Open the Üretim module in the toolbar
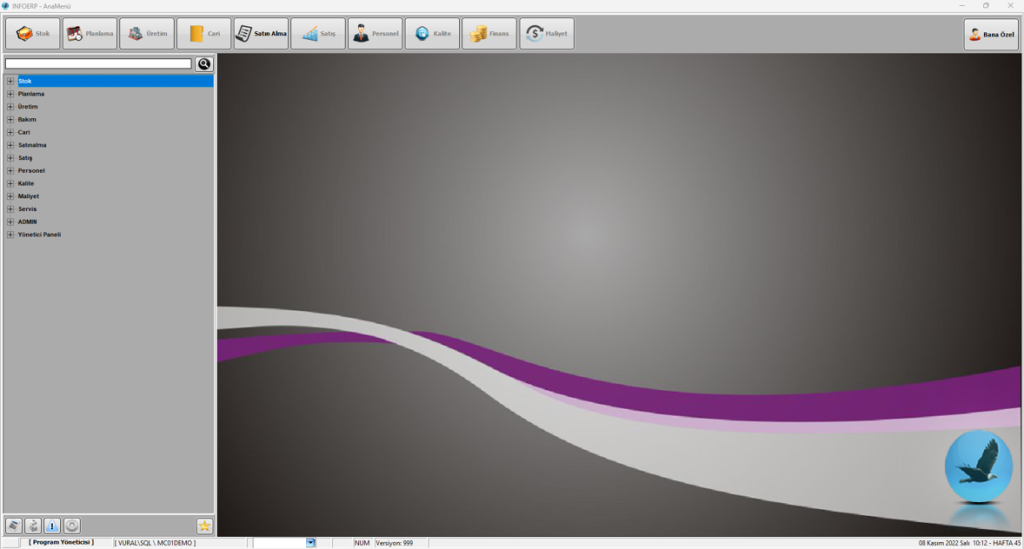1024x549 pixels. (x=146, y=34)
